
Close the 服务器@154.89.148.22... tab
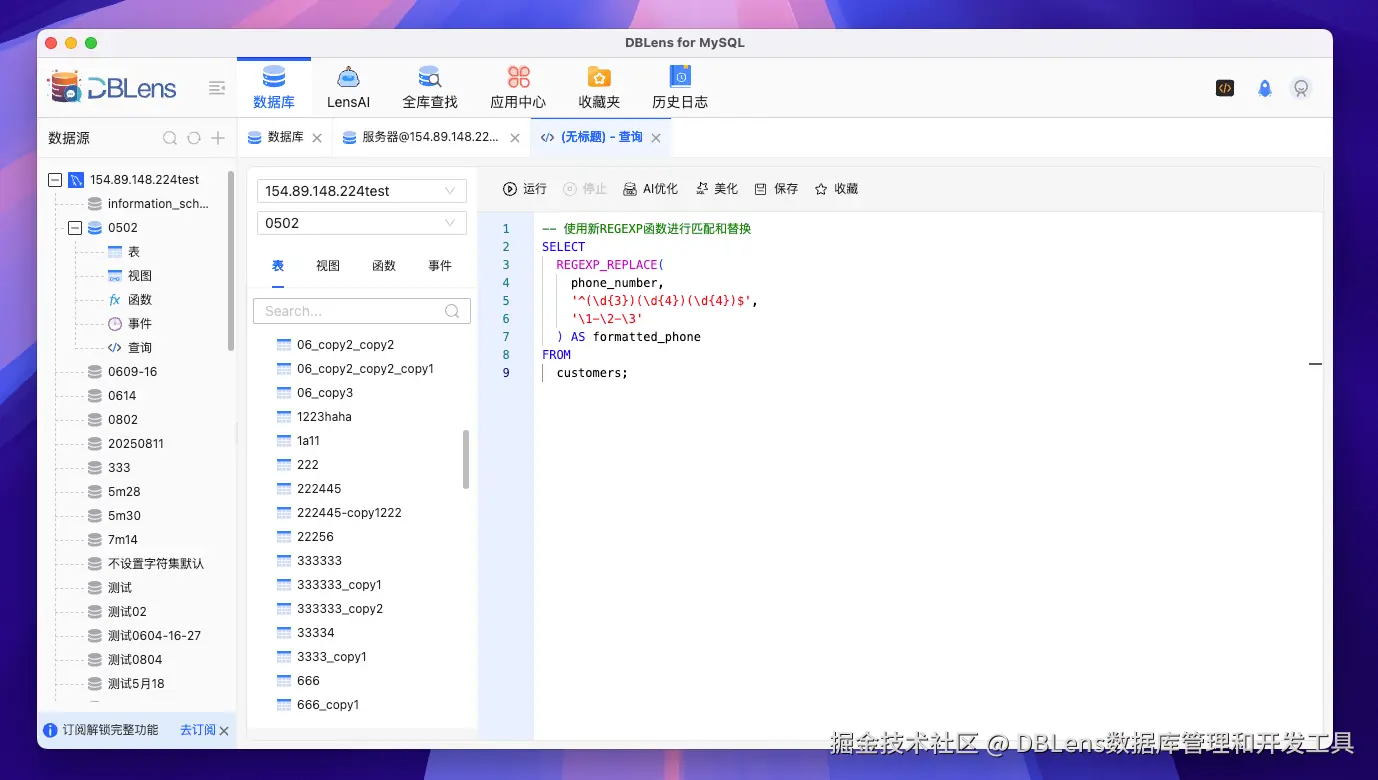coord(515,138)
